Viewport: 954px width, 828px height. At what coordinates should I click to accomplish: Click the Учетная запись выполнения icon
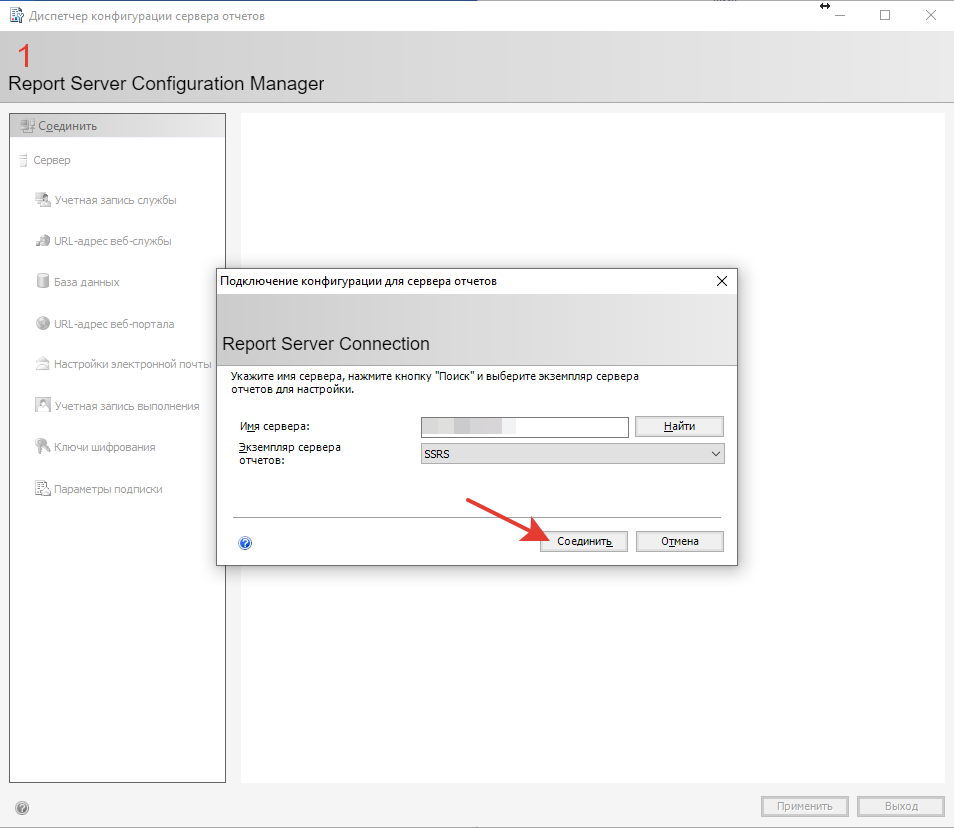[43, 405]
